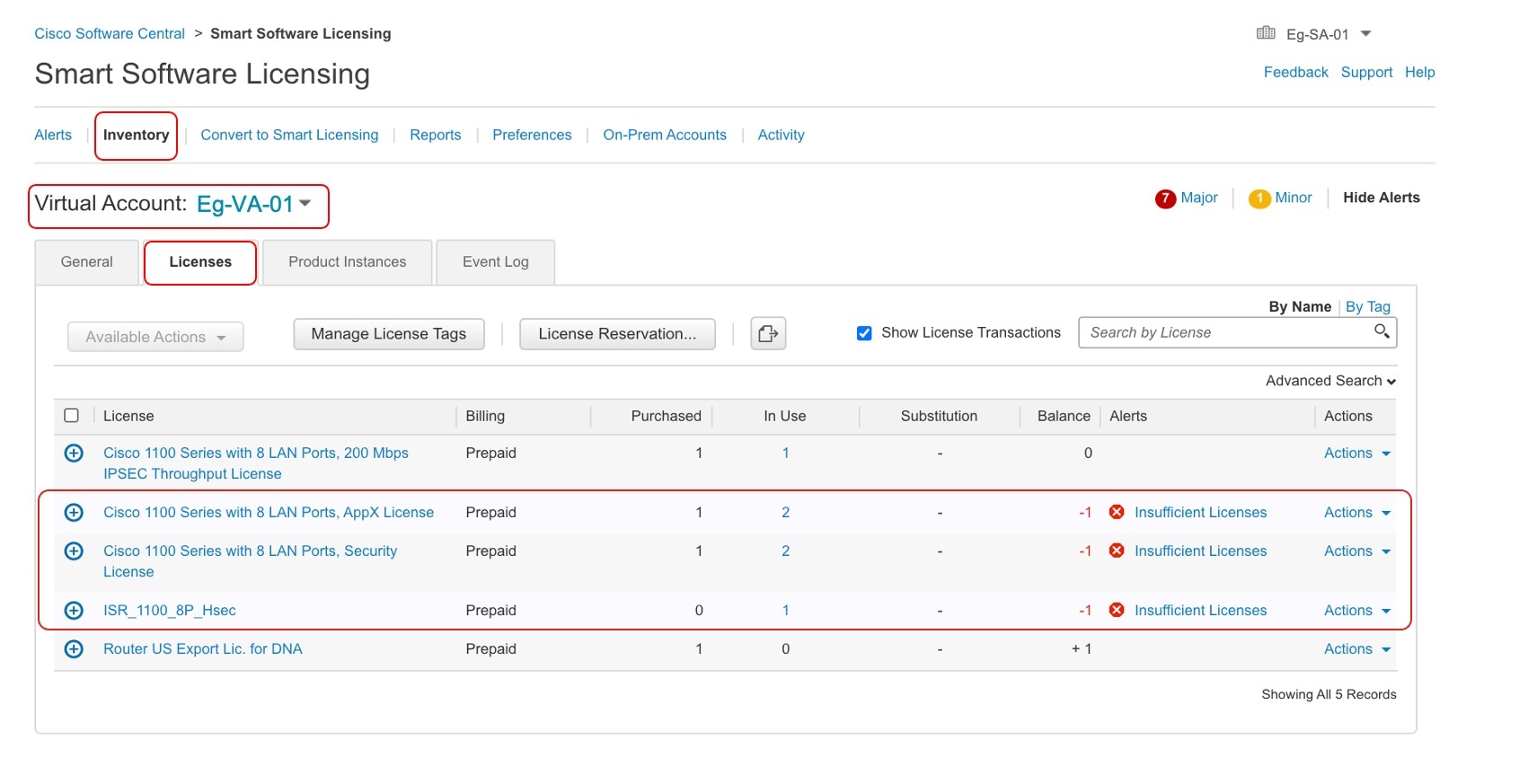Click AppX License red error icon
The height and width of the screenshot is (784, 1537).
pyautogui.click(x=1117, y=512)
